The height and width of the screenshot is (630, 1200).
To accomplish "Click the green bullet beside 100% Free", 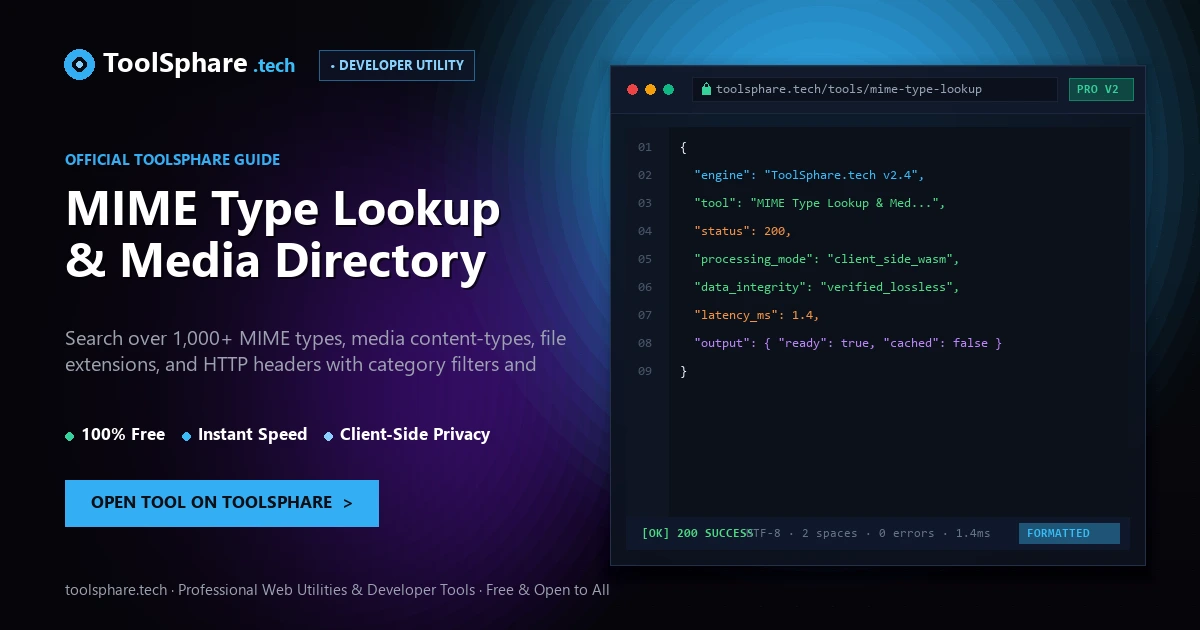I will (70, 436).
